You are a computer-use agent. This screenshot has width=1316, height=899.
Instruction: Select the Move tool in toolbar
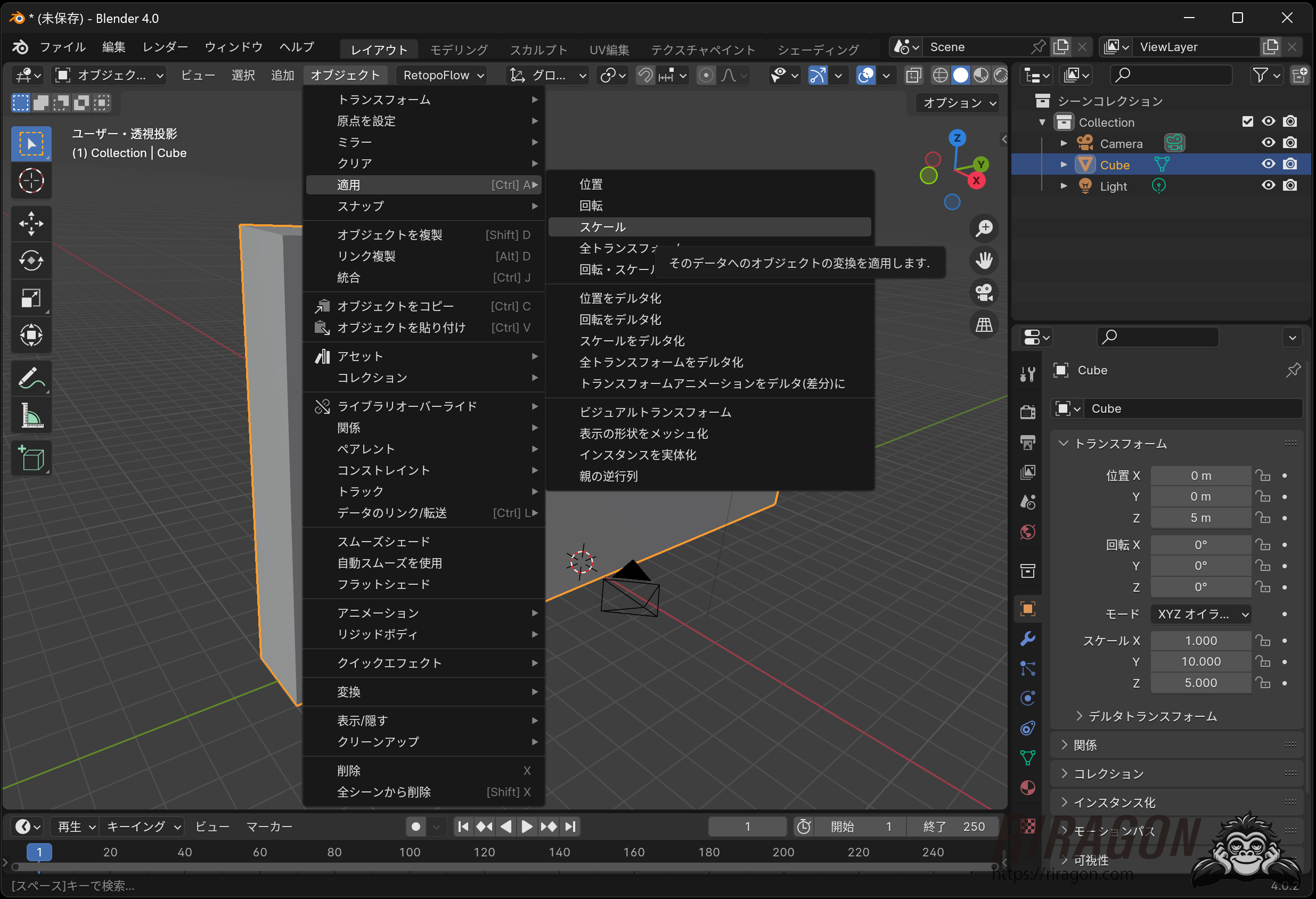(x=31, y=224)
